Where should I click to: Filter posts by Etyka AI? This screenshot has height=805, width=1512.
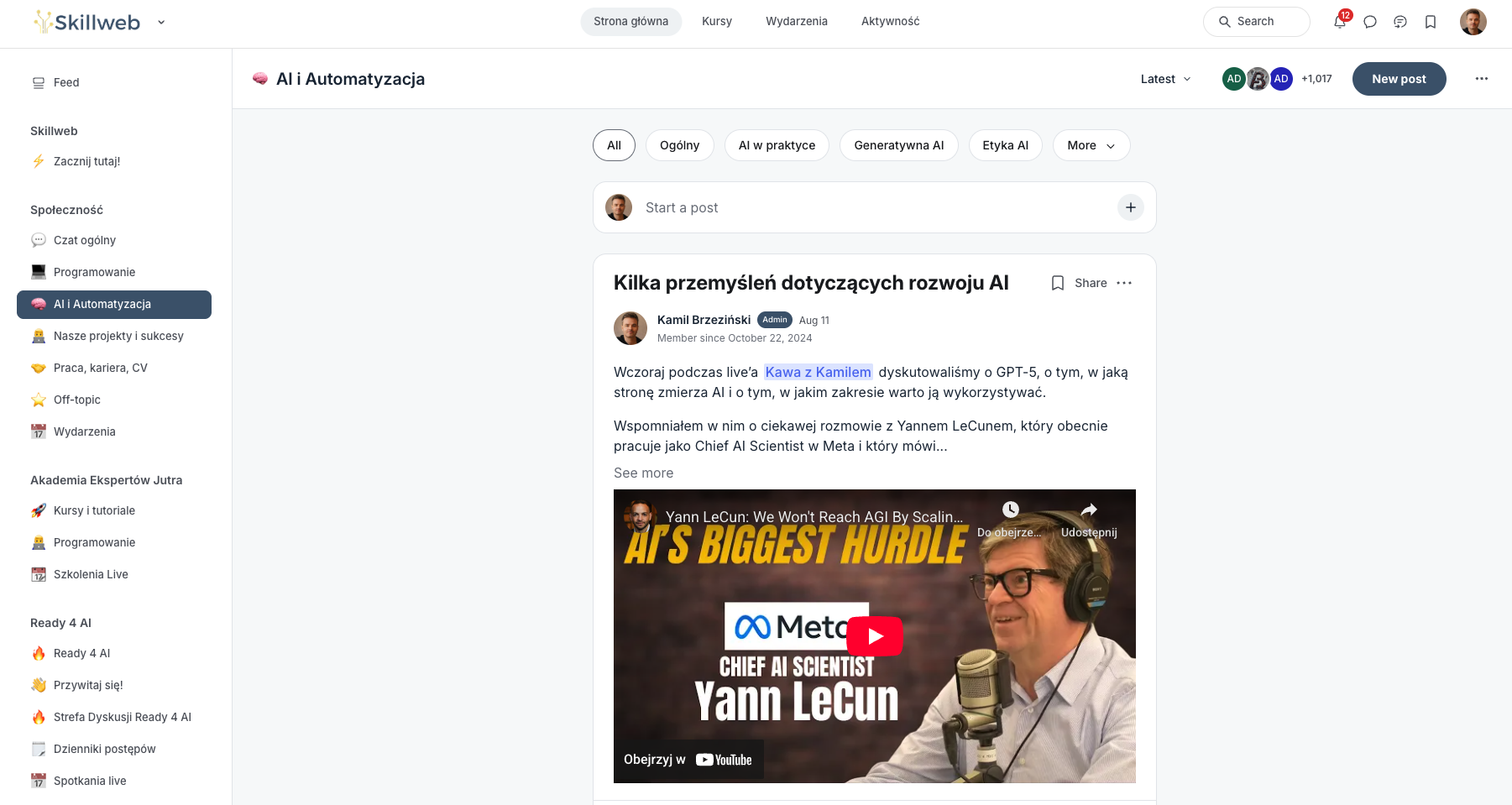[x=1006, y=145]
